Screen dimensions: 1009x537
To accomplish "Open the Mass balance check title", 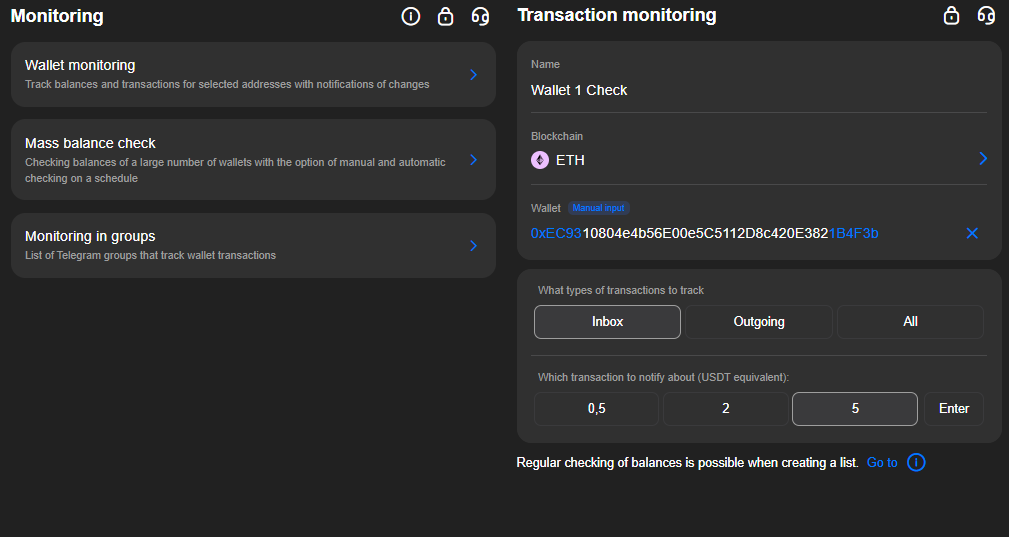I will (90, 143).
